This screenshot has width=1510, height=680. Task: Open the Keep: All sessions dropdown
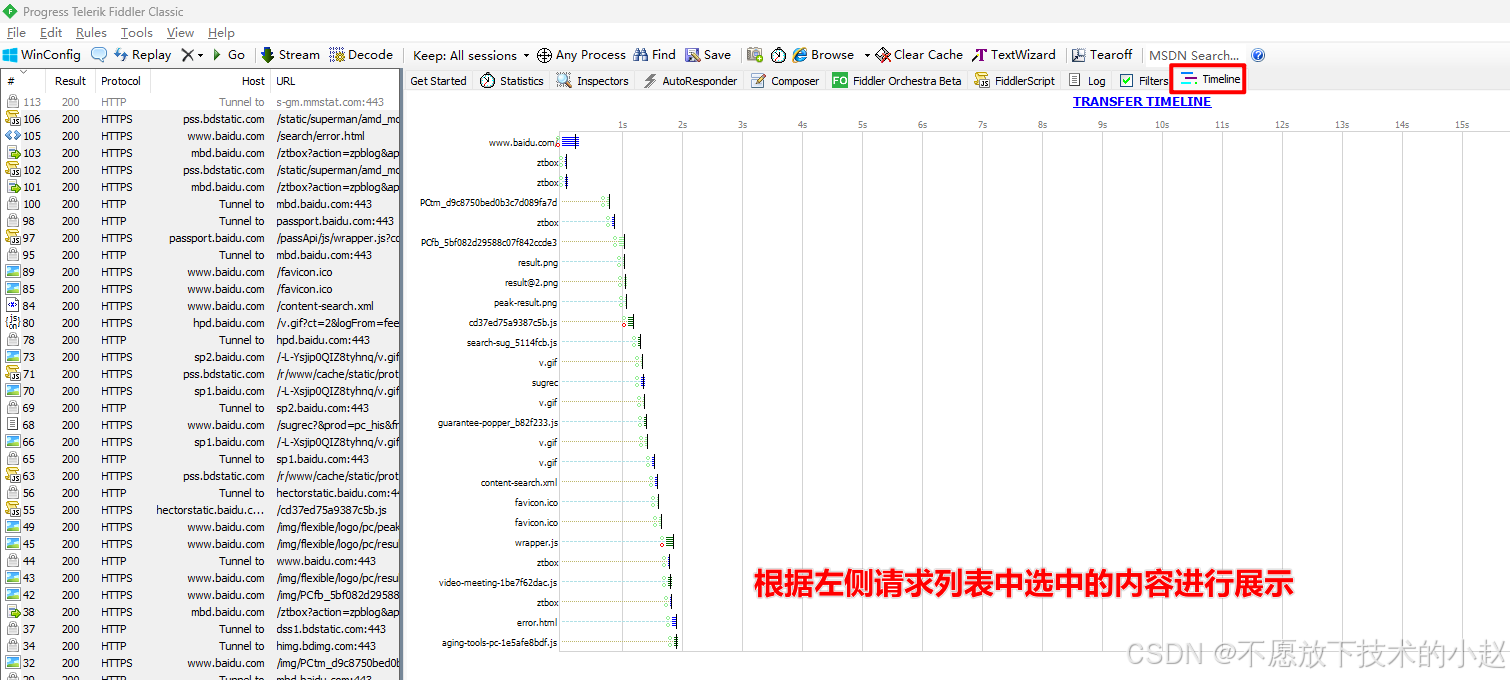point(471,55)
